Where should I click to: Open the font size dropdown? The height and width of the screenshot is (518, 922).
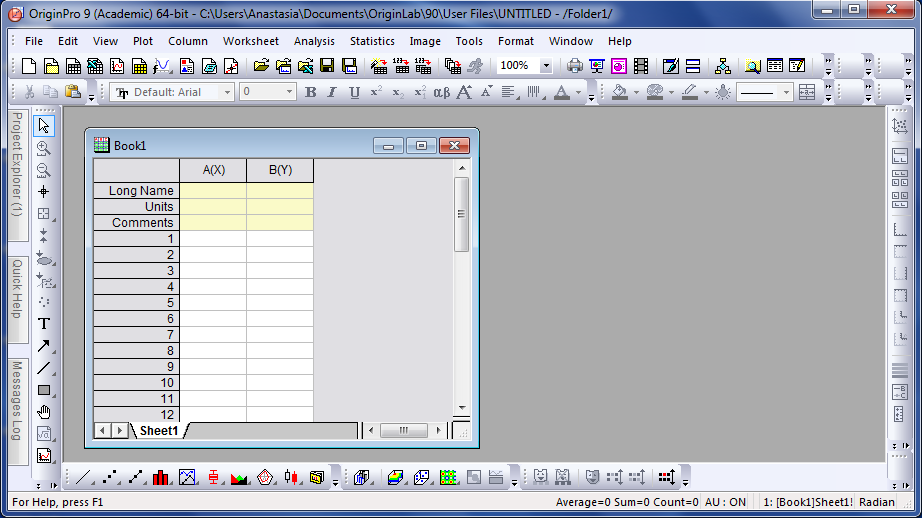point(289,92)
